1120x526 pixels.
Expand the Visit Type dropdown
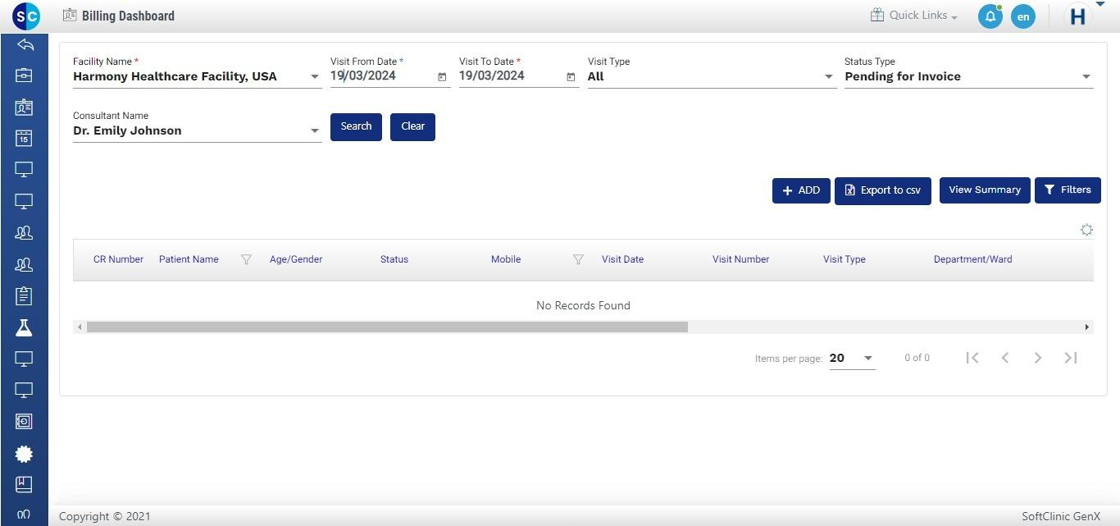[829, 76]
